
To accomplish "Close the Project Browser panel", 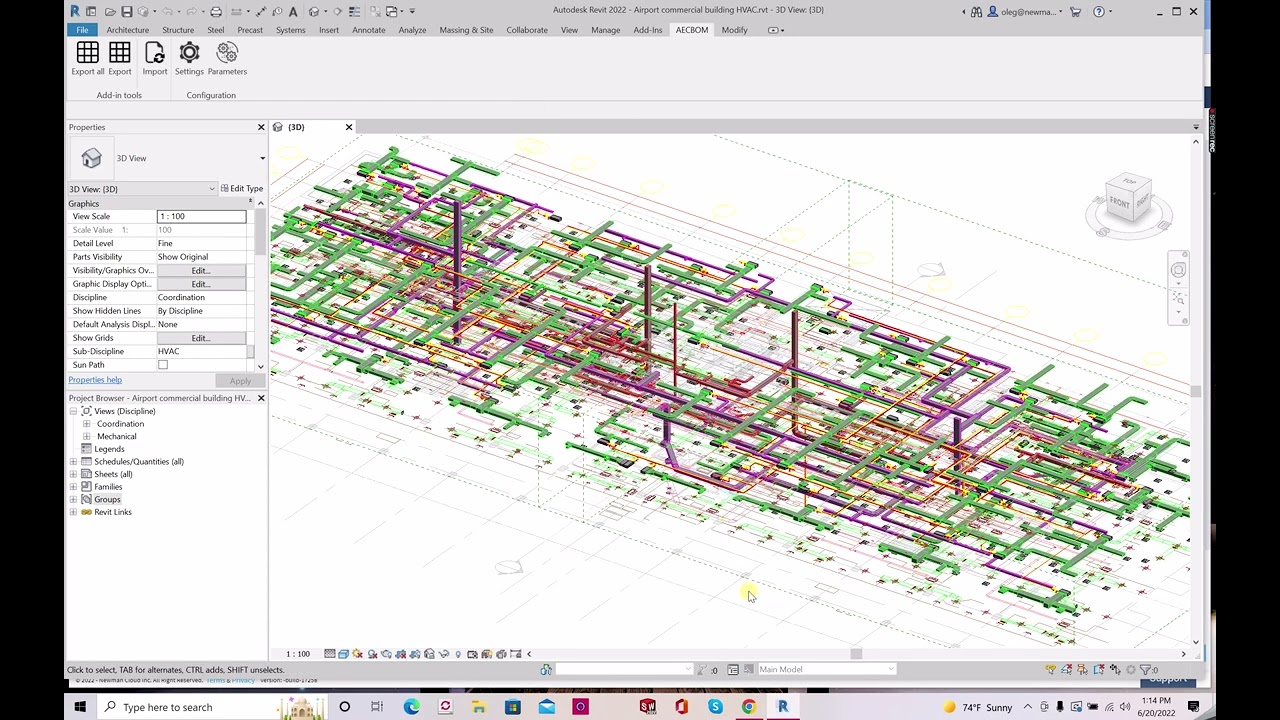I will [x=261, y=398].
